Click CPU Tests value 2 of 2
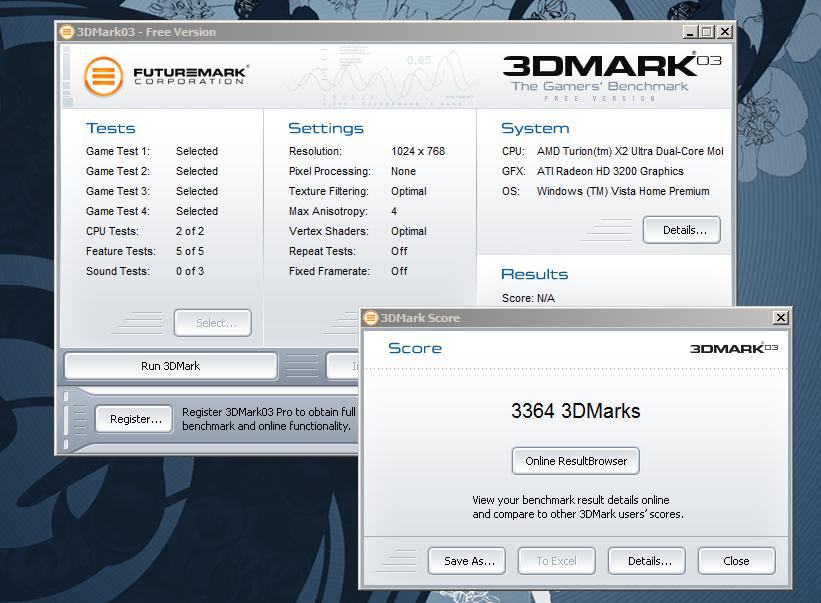Viewport: 821px width, 603px height. [x=190, y=231]
